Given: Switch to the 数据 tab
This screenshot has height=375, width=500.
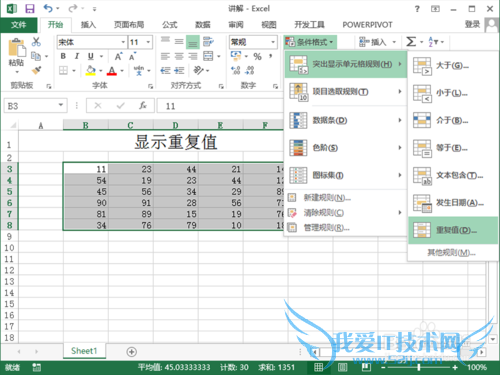Looking at the screenshot, I should [203, 25].
